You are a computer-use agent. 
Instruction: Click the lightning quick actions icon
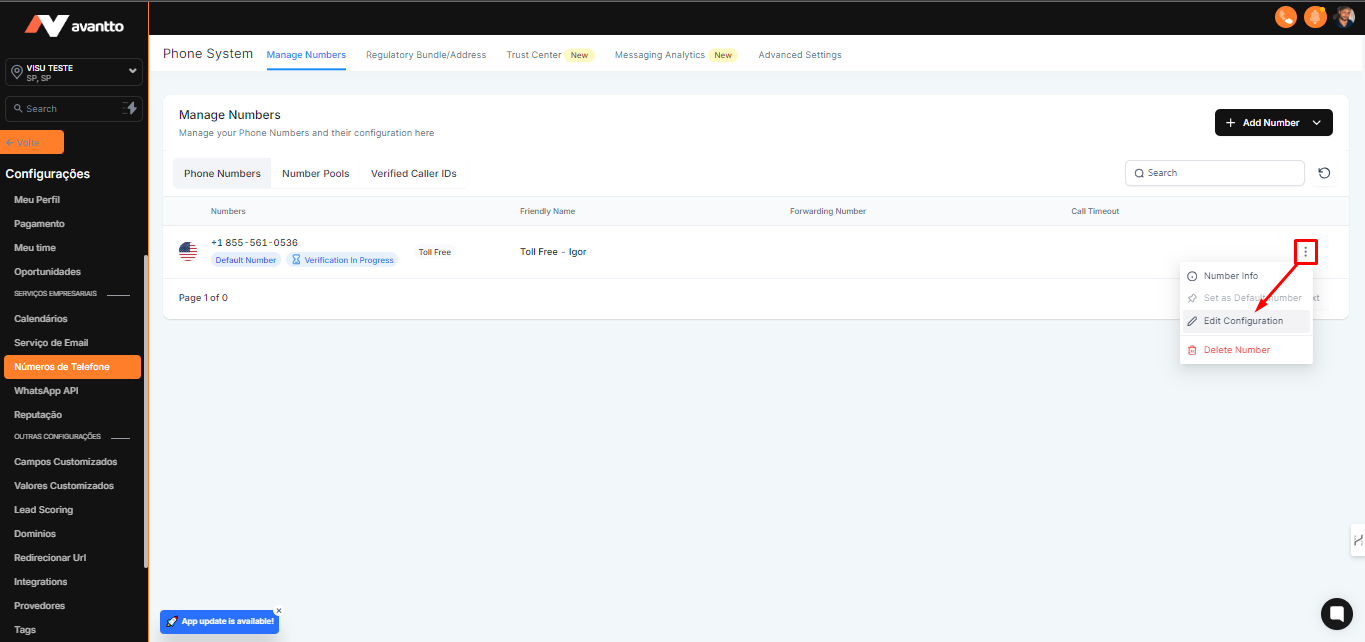[130, 108]
